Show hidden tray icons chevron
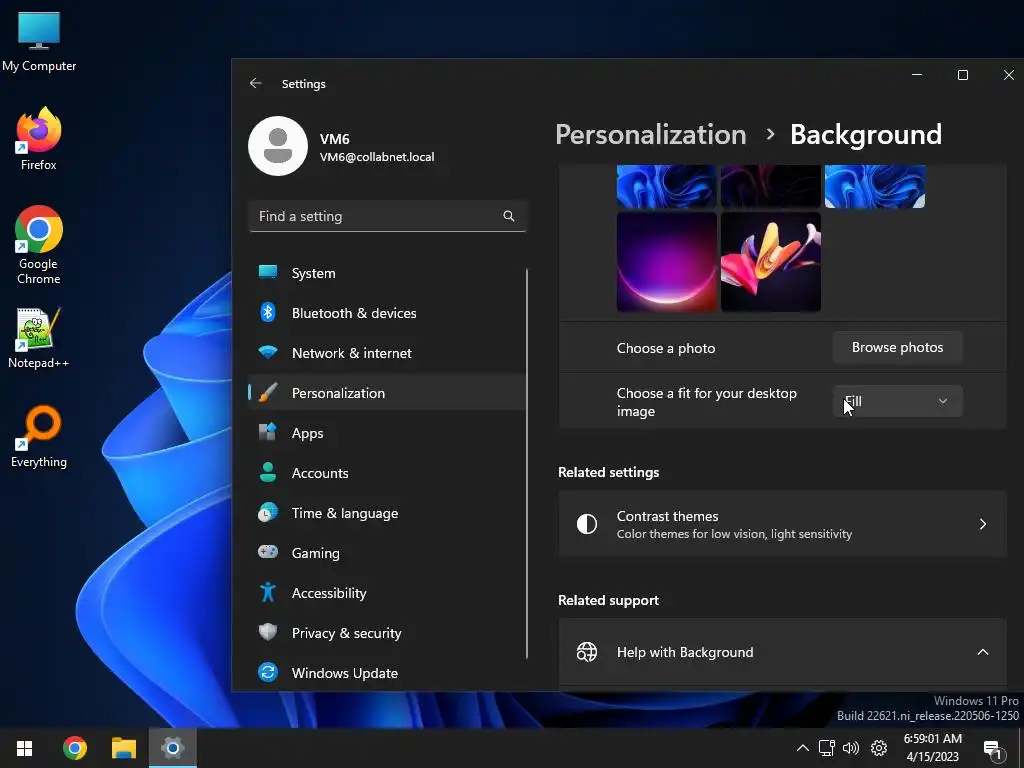Viewport: 1024px width, 768px height. click(803, 748)
